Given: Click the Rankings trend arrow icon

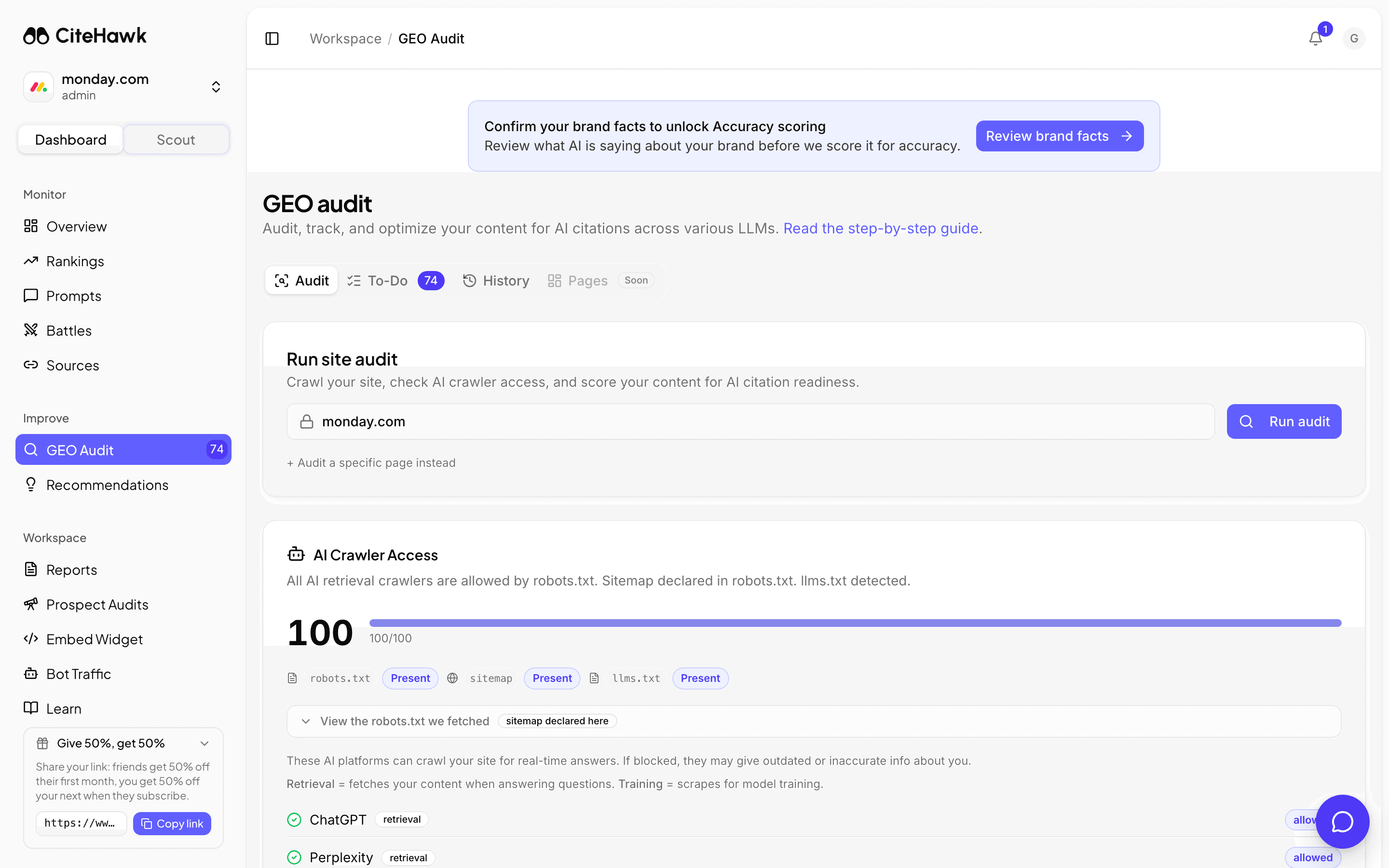Looking at the screenshot, I should 31,260.
